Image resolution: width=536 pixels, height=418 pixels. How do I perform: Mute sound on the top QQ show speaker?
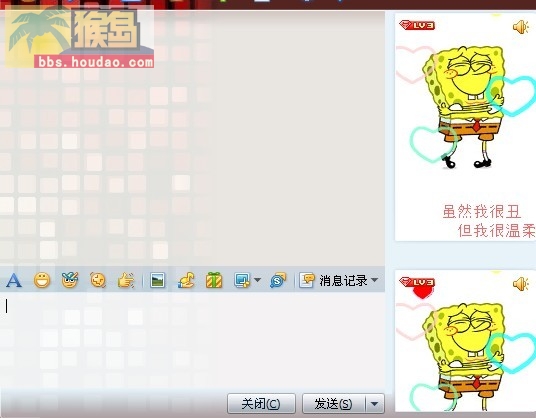click(521, 27)
